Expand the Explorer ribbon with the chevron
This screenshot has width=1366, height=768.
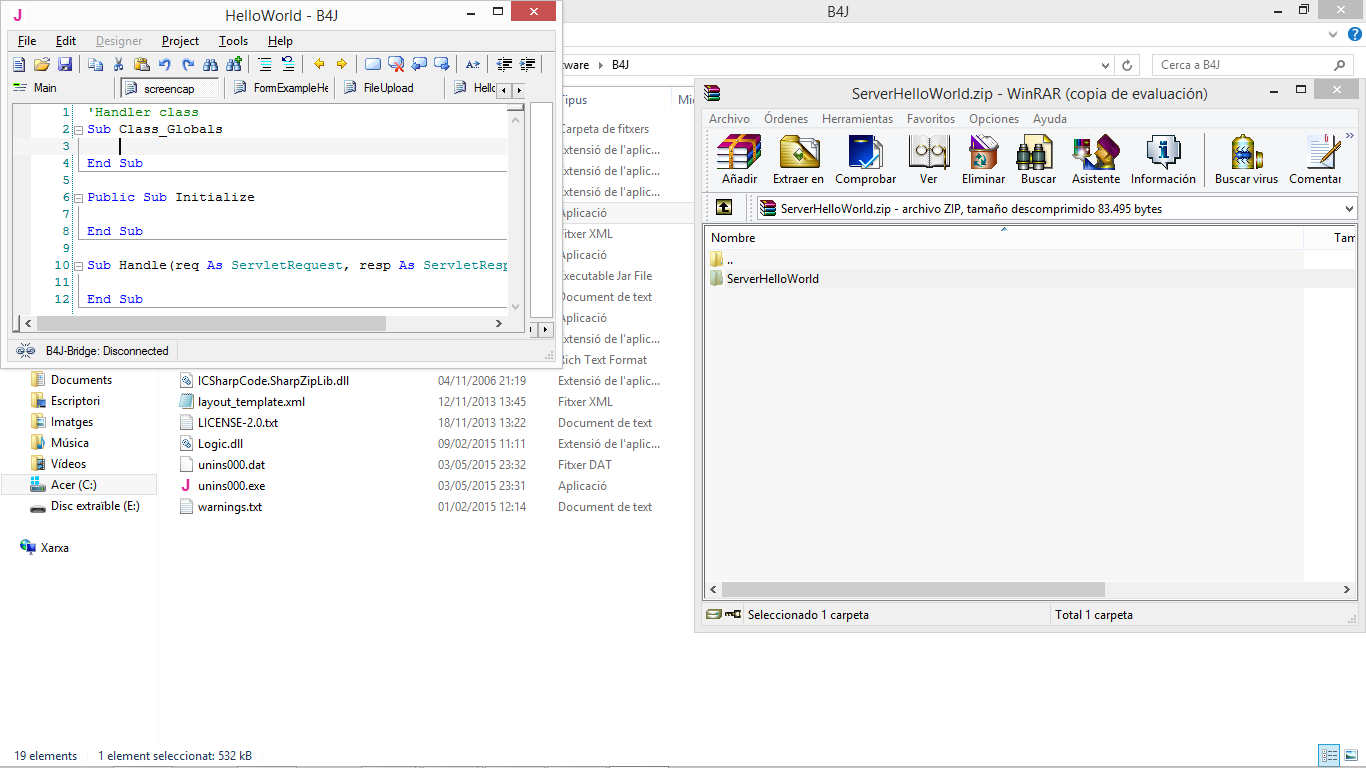[1334, 34]
